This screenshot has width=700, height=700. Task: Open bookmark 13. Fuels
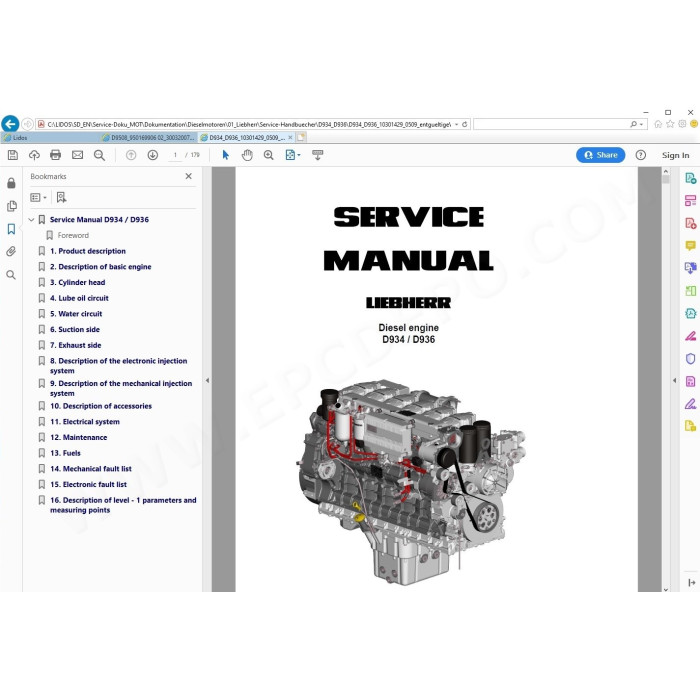tap(65, 453)
